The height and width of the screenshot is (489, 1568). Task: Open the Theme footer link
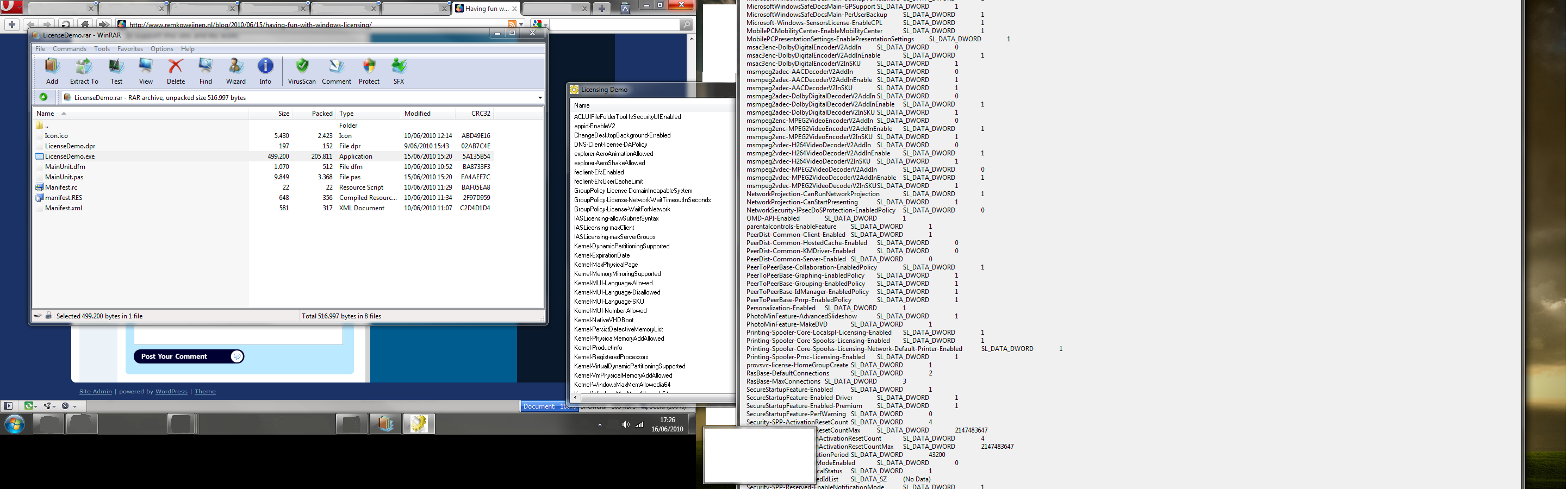tap(205, 392)
